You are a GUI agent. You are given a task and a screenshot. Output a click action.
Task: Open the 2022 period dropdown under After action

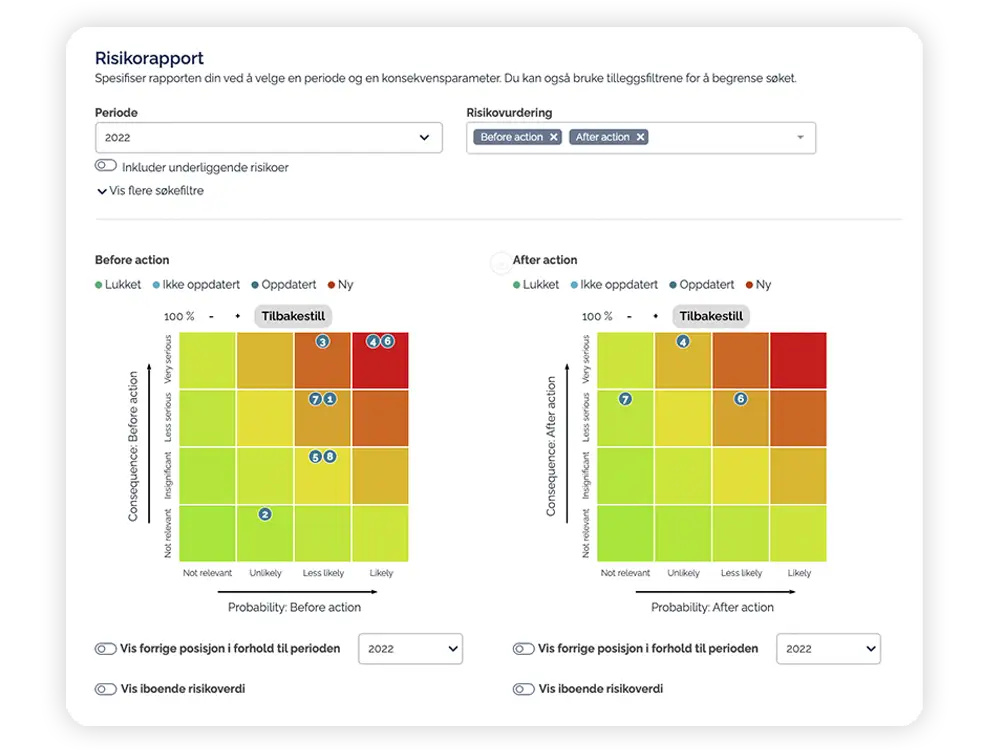(828, 649)
